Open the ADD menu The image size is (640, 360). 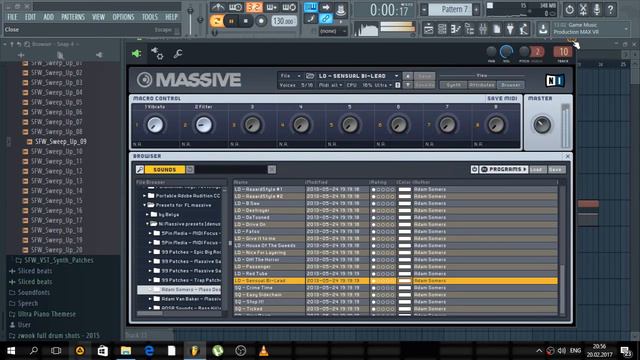(49, 17)
